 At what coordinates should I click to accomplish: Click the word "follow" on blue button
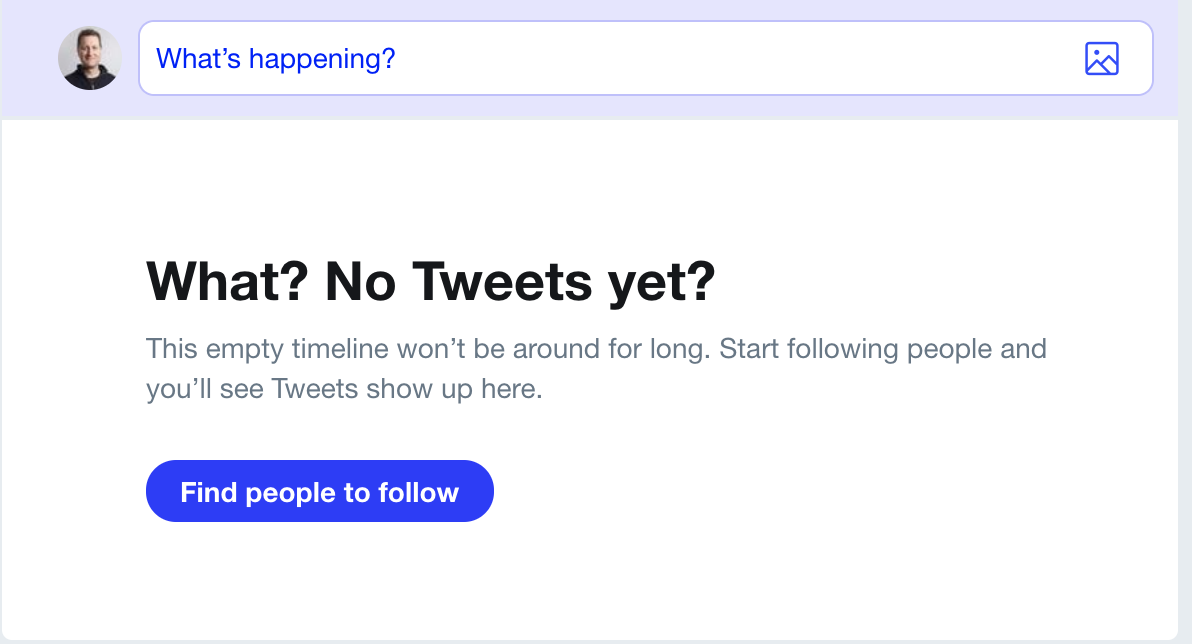tap(418, 492)
